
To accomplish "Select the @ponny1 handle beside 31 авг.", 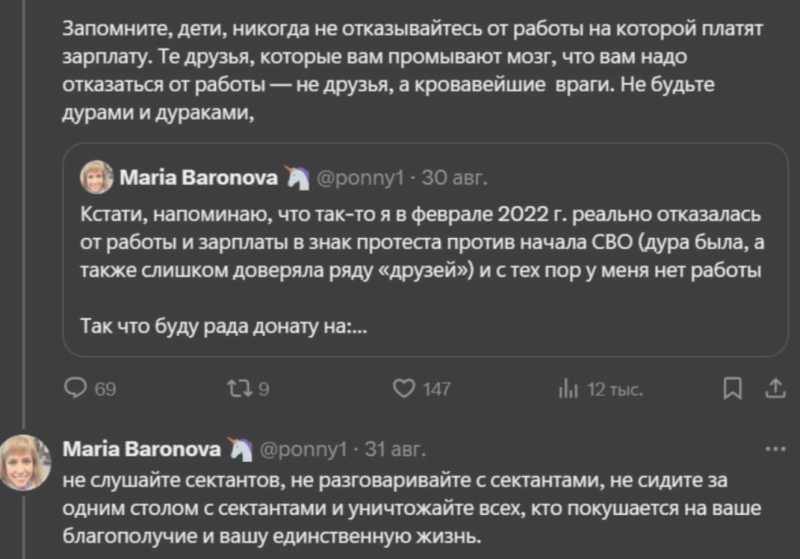I will click(304, 449).
